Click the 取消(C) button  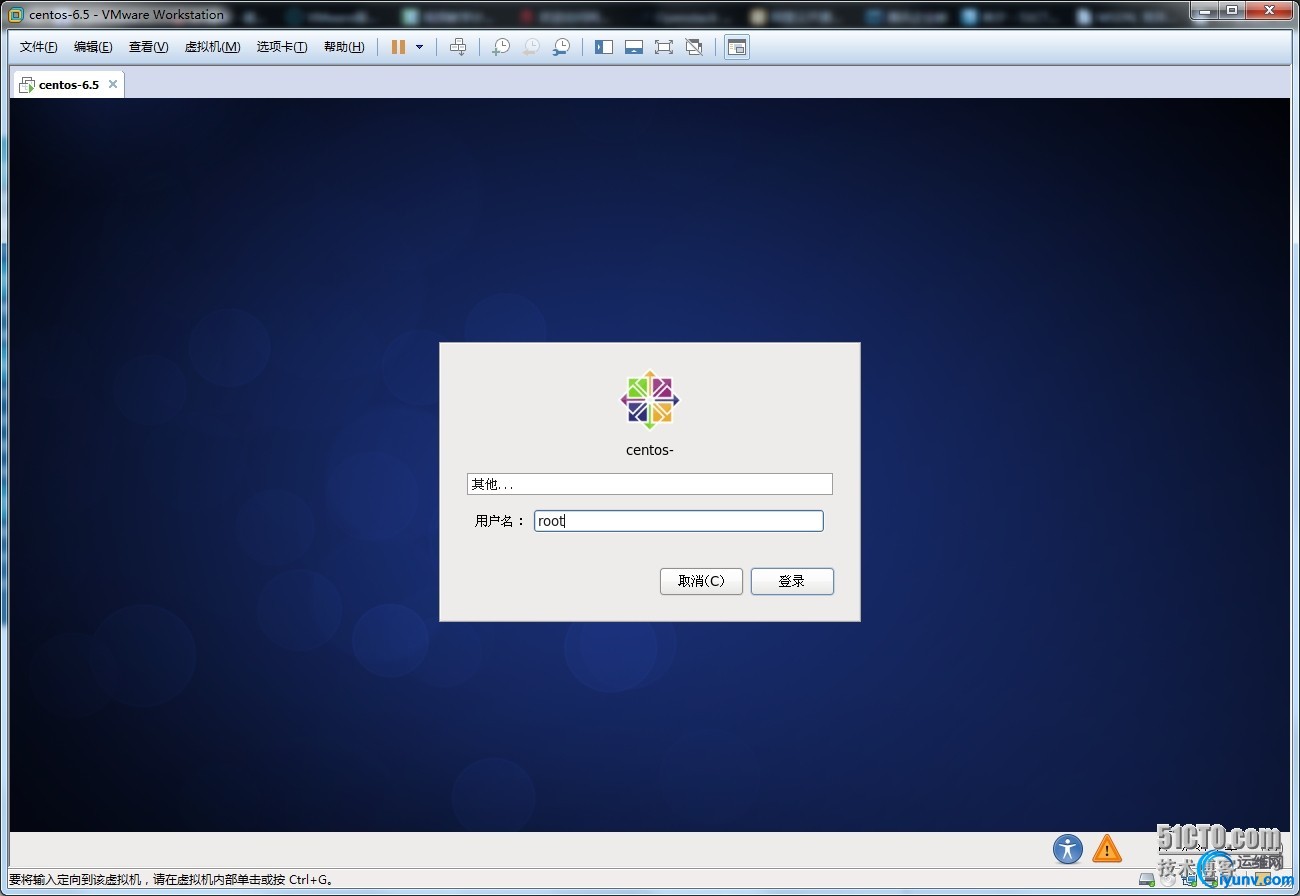click(x=701, y=581)
